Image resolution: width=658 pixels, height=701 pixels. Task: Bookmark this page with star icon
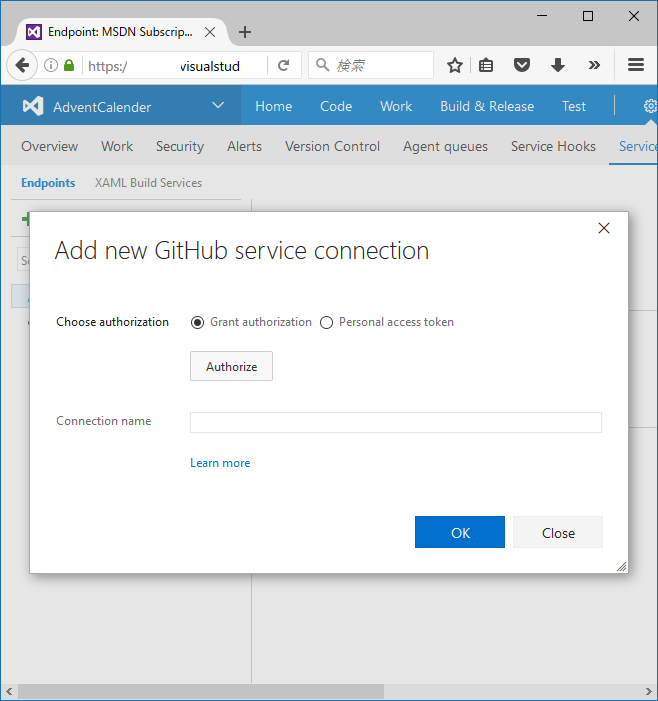[x=455, y=65]
